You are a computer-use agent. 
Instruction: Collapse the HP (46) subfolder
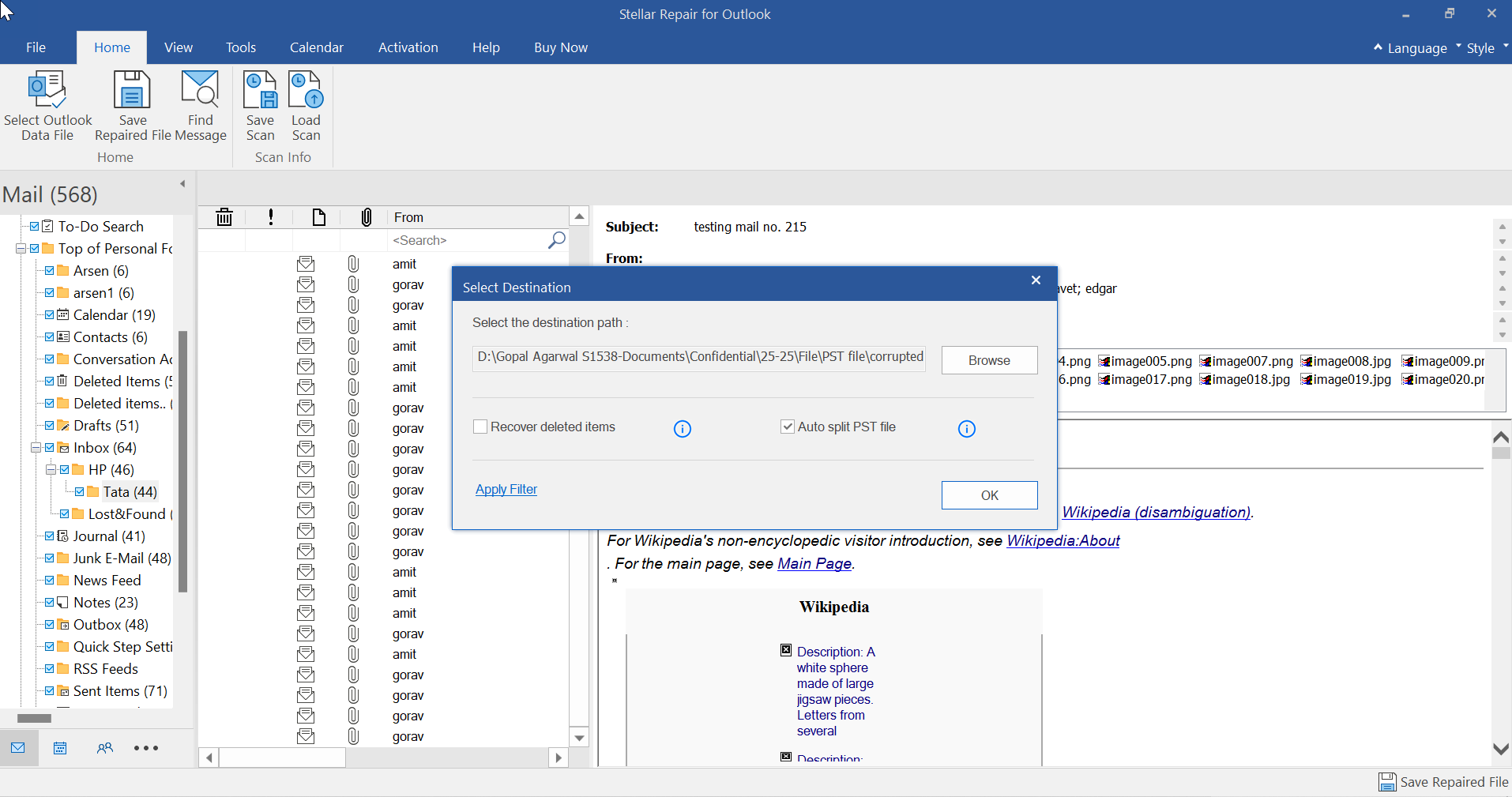(51, 469)
